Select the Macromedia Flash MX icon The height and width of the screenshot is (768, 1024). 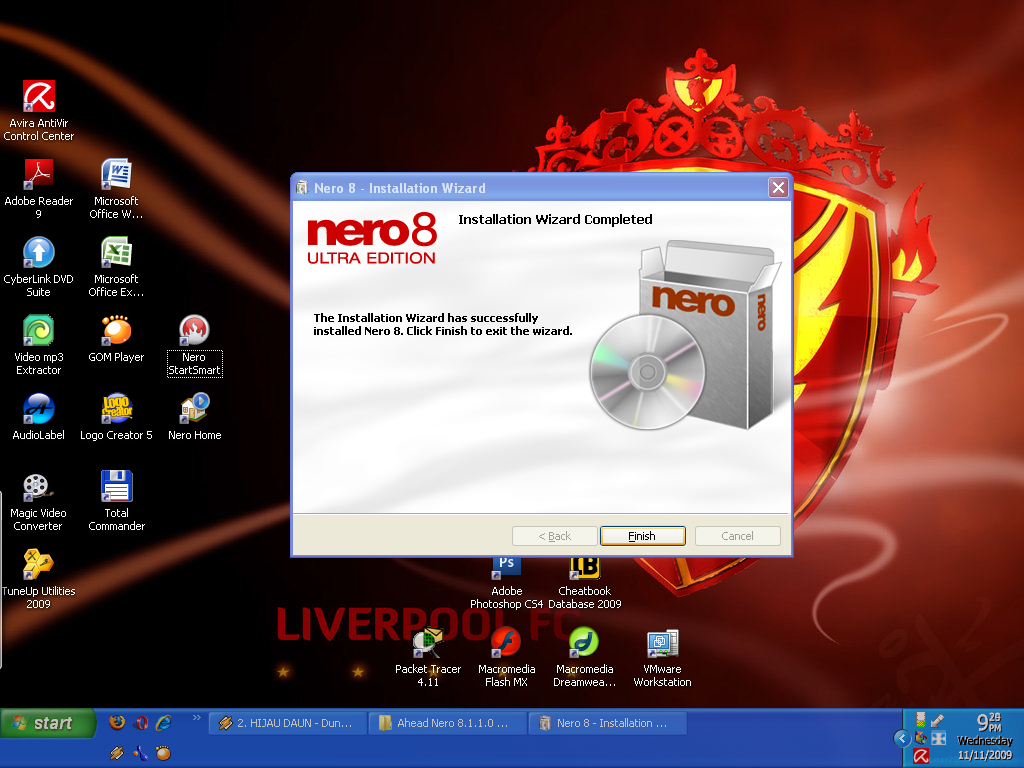(506, 657)
